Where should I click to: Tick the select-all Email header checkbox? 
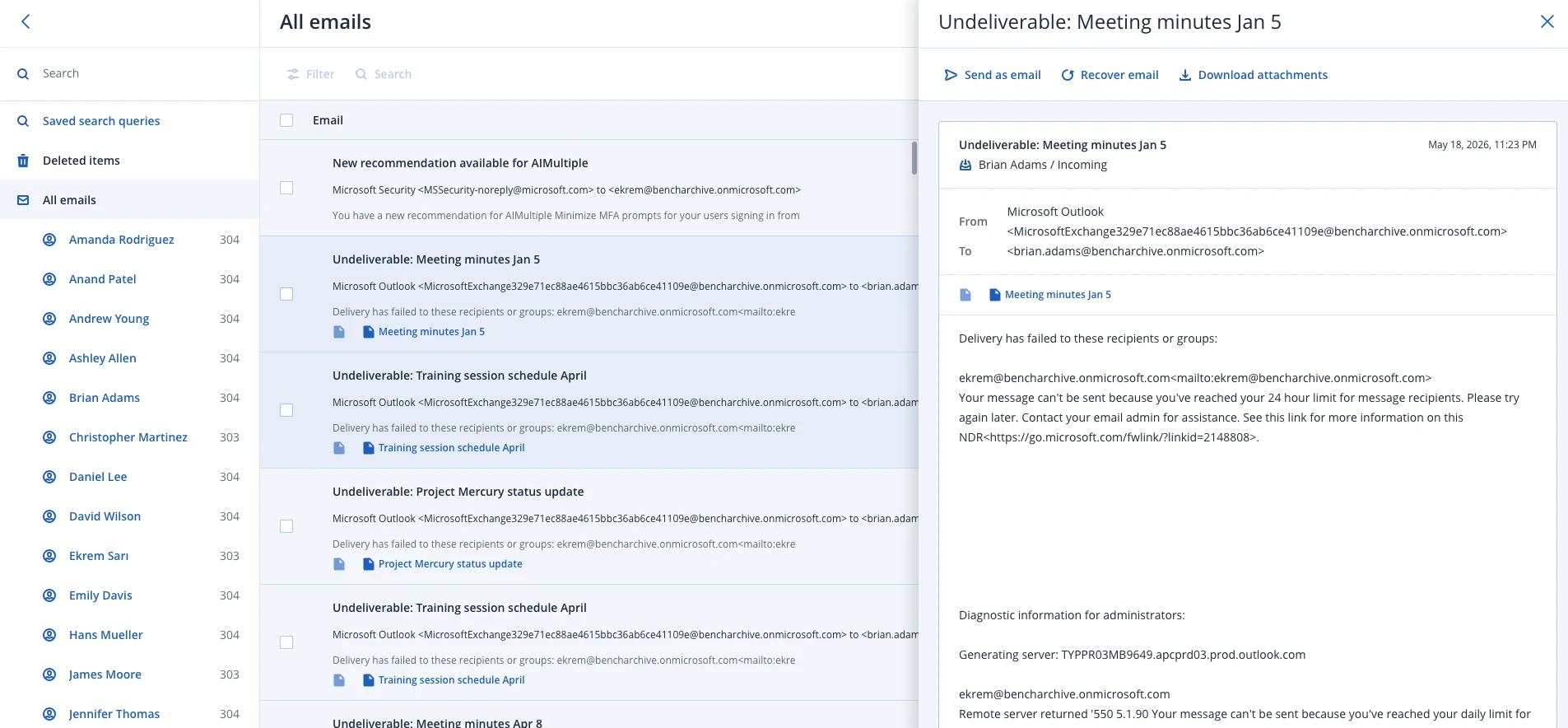(x=286, y=120)
